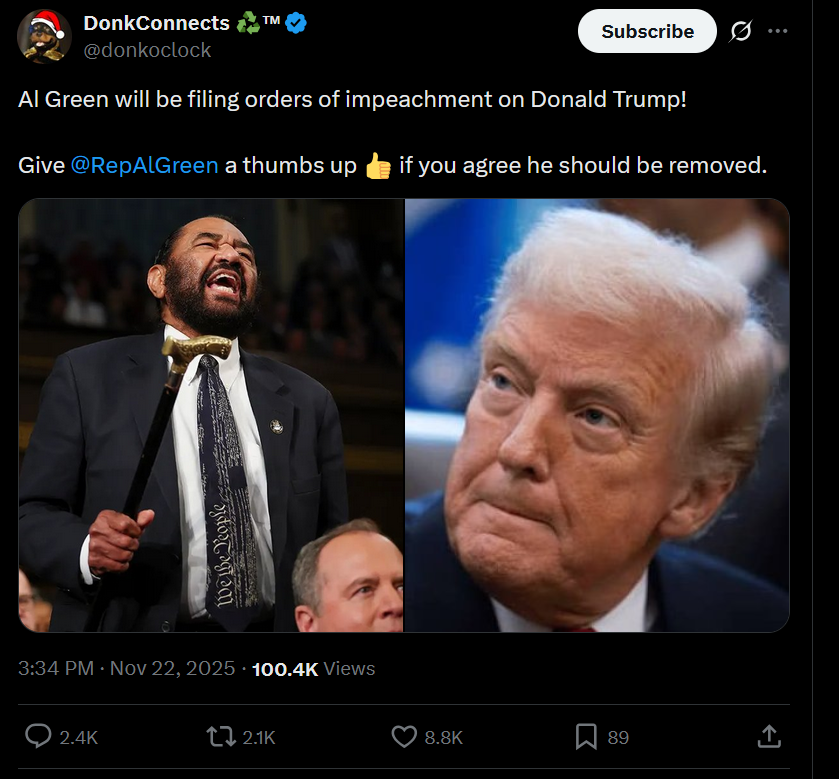Open the @RepAlGreen mention link

point(144,165)
